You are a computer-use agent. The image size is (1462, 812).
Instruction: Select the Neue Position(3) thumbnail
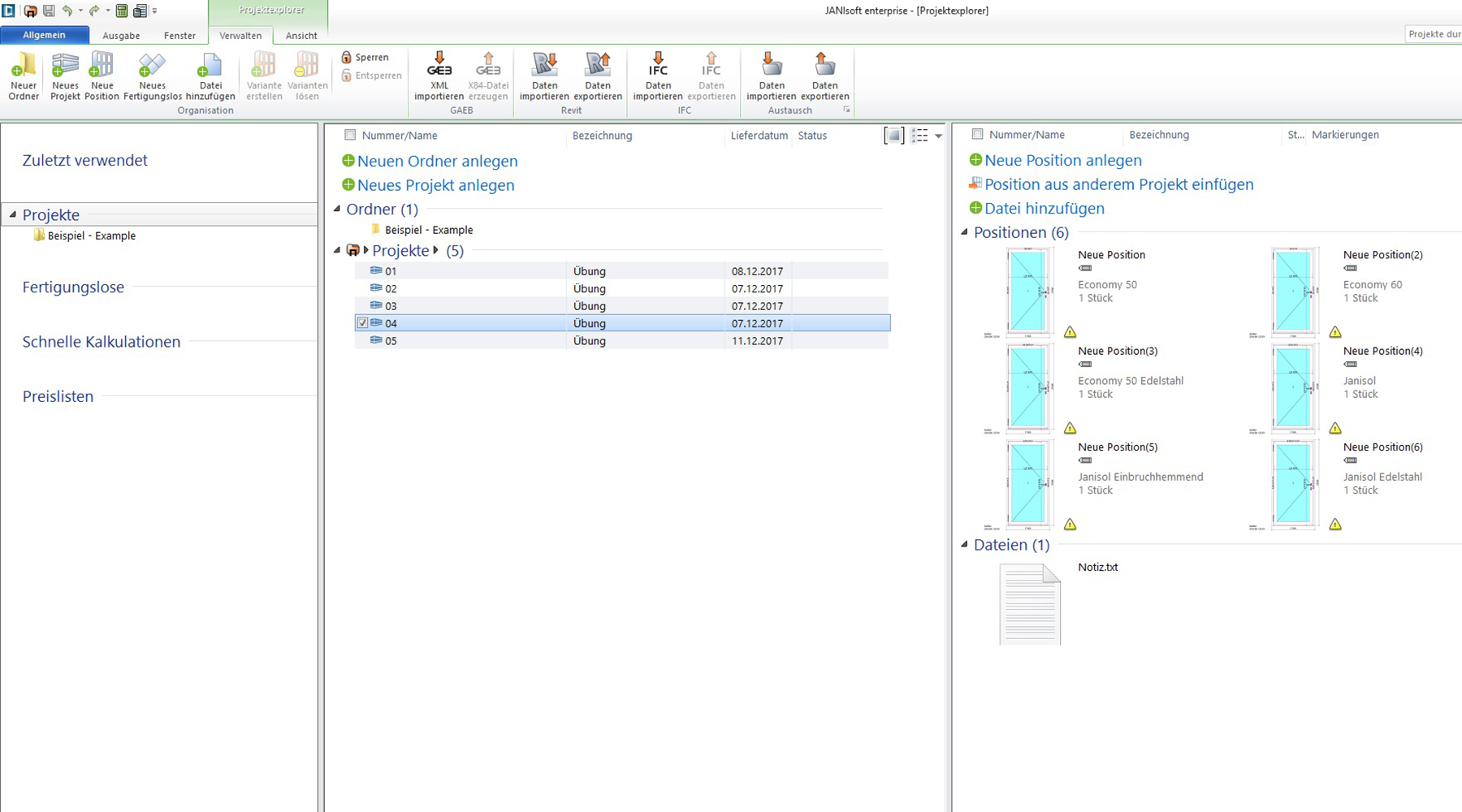[1028, 388]
